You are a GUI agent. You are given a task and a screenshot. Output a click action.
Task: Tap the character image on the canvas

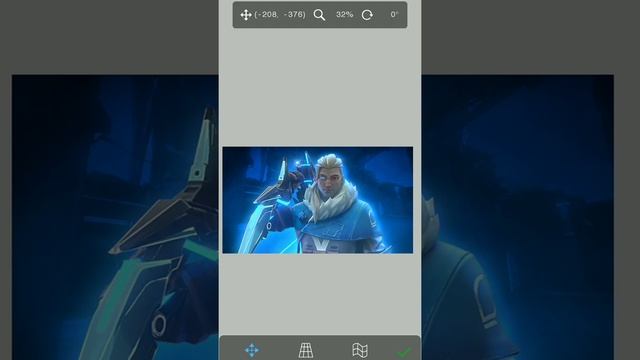318,200
